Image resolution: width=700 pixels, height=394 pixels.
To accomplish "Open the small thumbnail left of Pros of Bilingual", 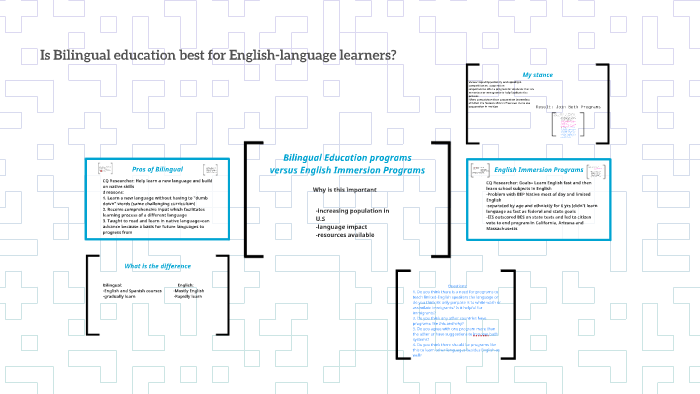I will tap(105, 168).
